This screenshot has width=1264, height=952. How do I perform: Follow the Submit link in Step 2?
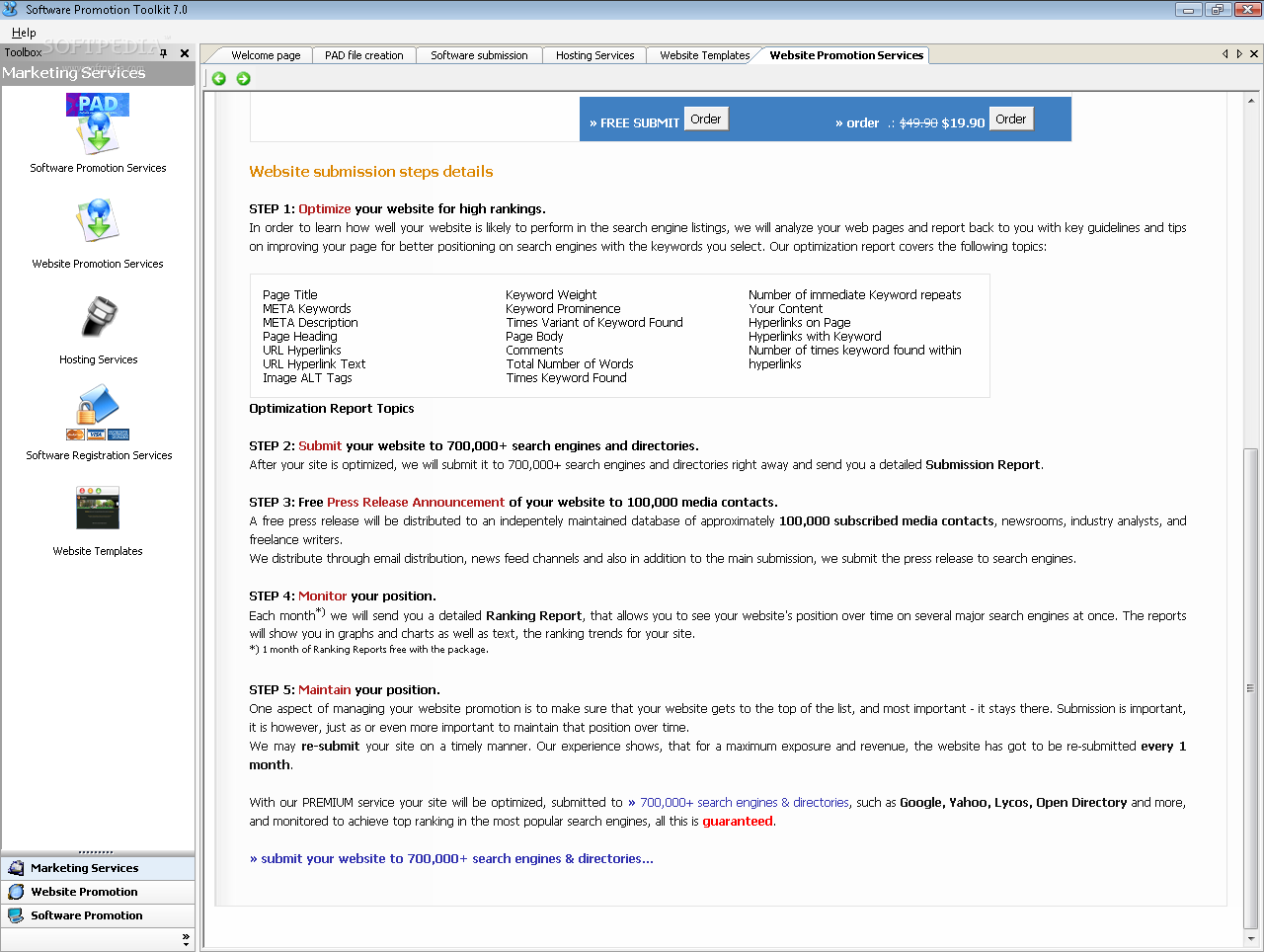click(320, 445)
